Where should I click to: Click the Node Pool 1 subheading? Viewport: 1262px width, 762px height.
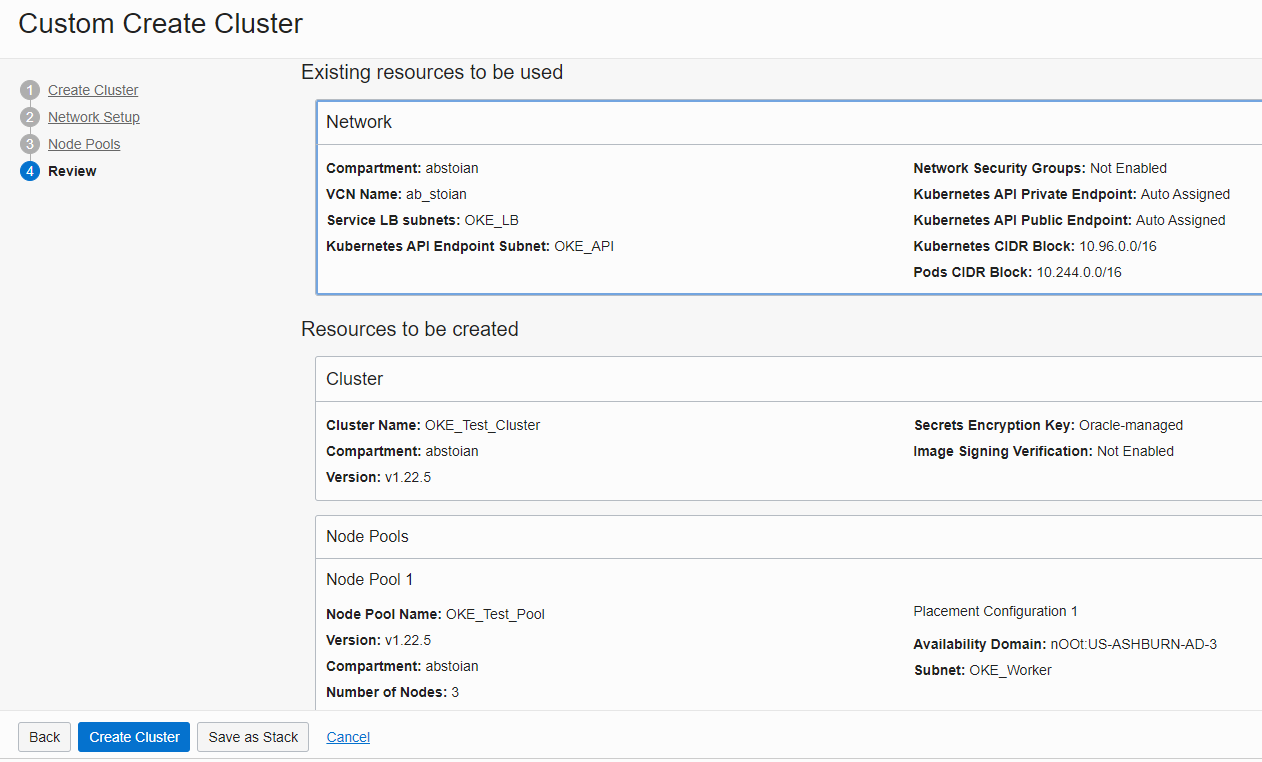point(369,579)
